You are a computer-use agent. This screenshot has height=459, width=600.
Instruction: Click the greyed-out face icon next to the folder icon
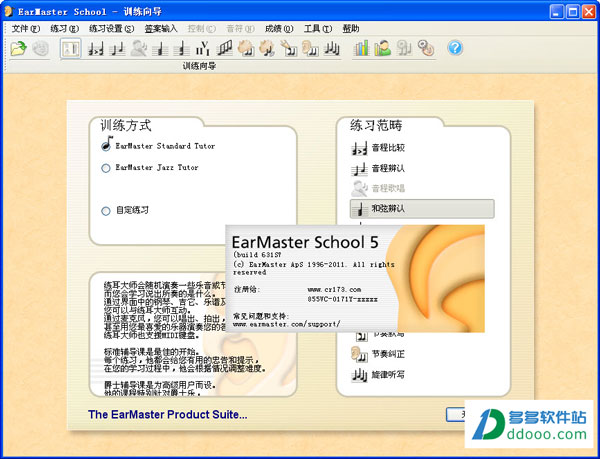point(40,49)
